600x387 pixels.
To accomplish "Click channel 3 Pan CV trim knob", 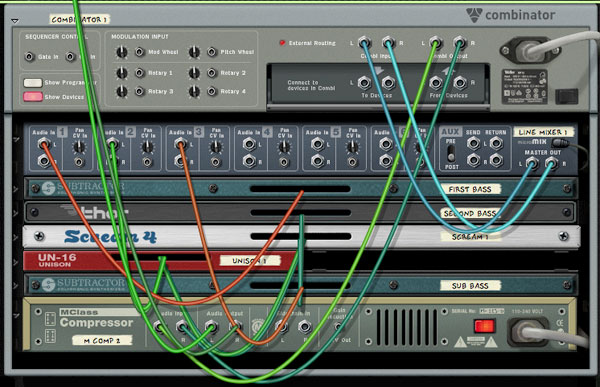I will point(216,147).
